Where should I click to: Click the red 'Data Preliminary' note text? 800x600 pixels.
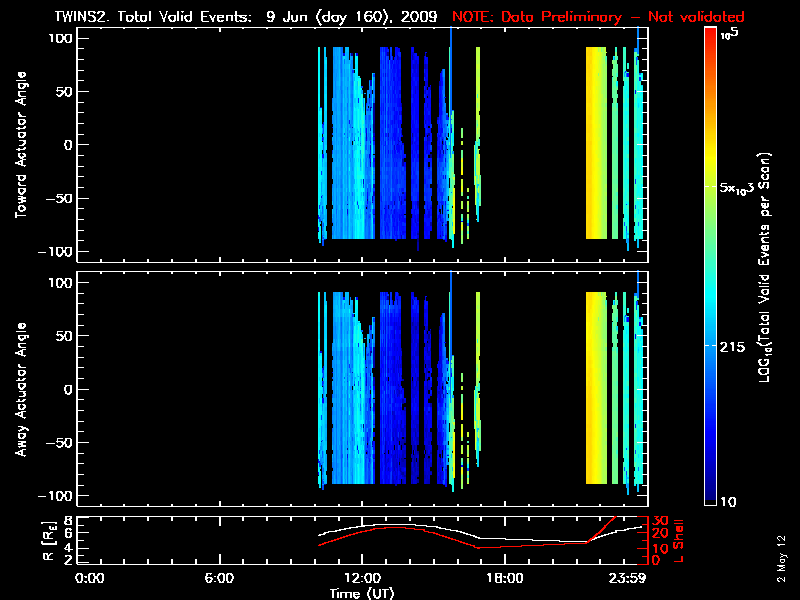(x=598, y=16)
